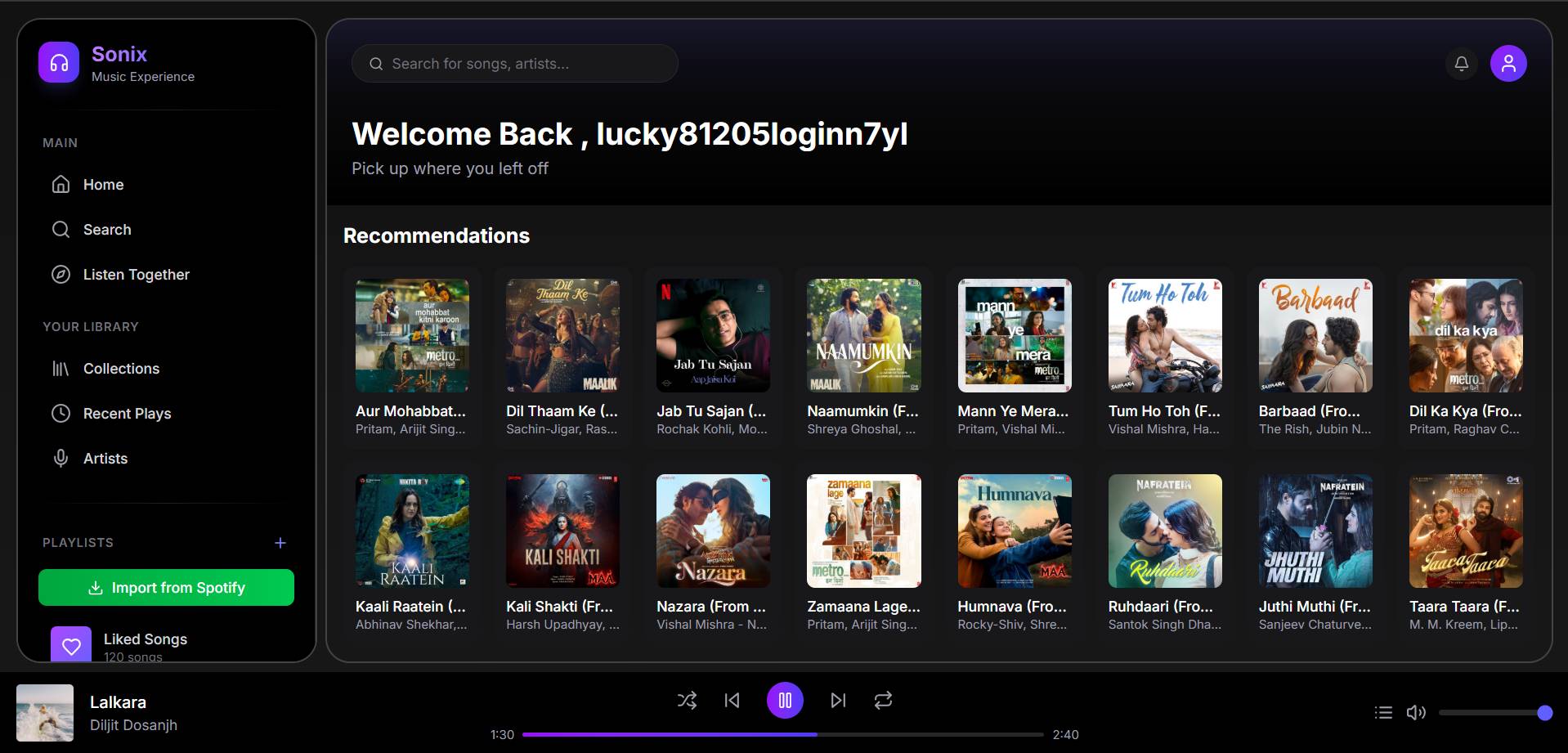Go back to the previous track
The image size is (1568, 753).
[732, 700]
